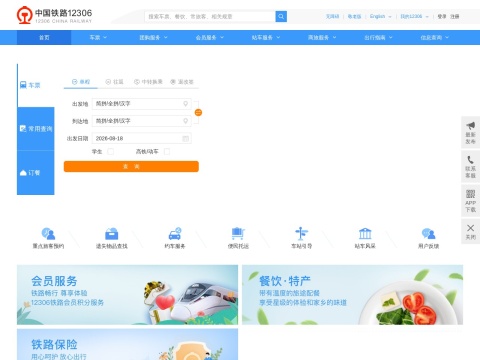Click the 敬老版 senior version link

[354, 16]
